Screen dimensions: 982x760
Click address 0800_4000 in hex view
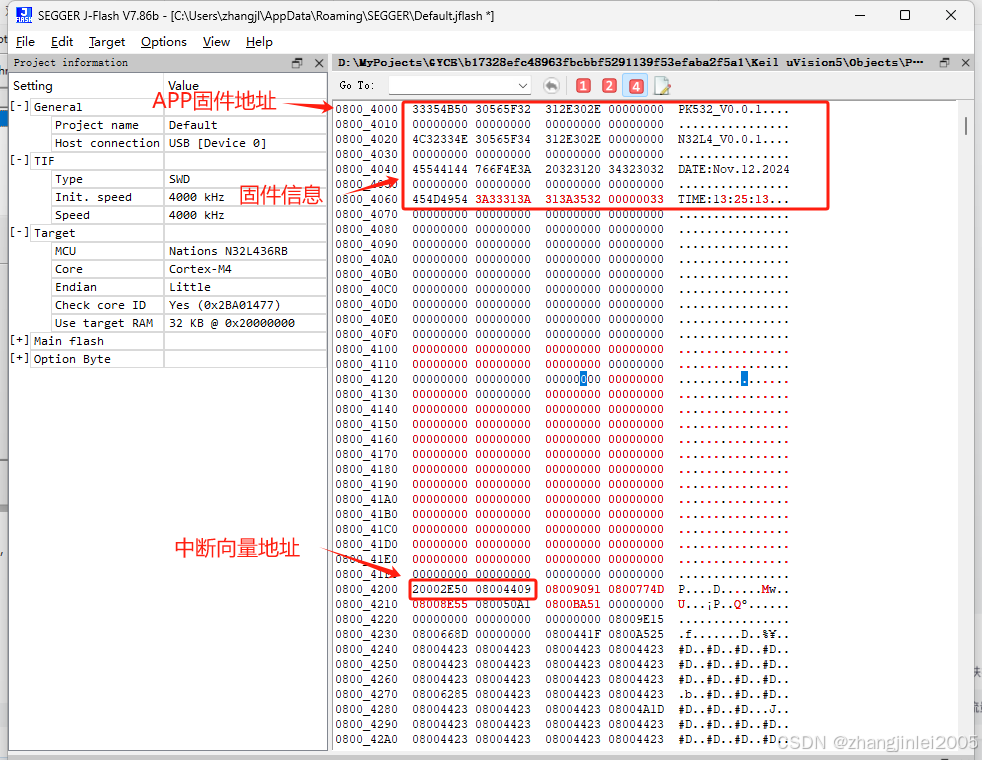[366, 110]
